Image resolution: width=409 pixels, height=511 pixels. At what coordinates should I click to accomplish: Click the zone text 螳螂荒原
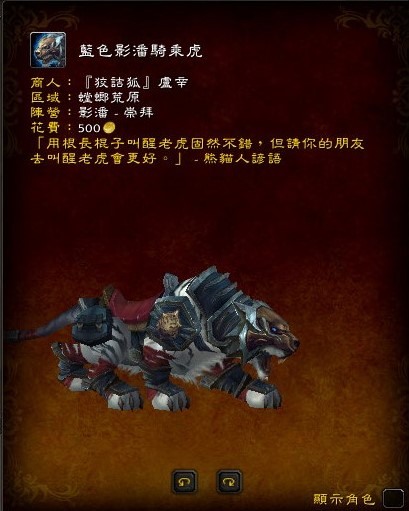109,97
